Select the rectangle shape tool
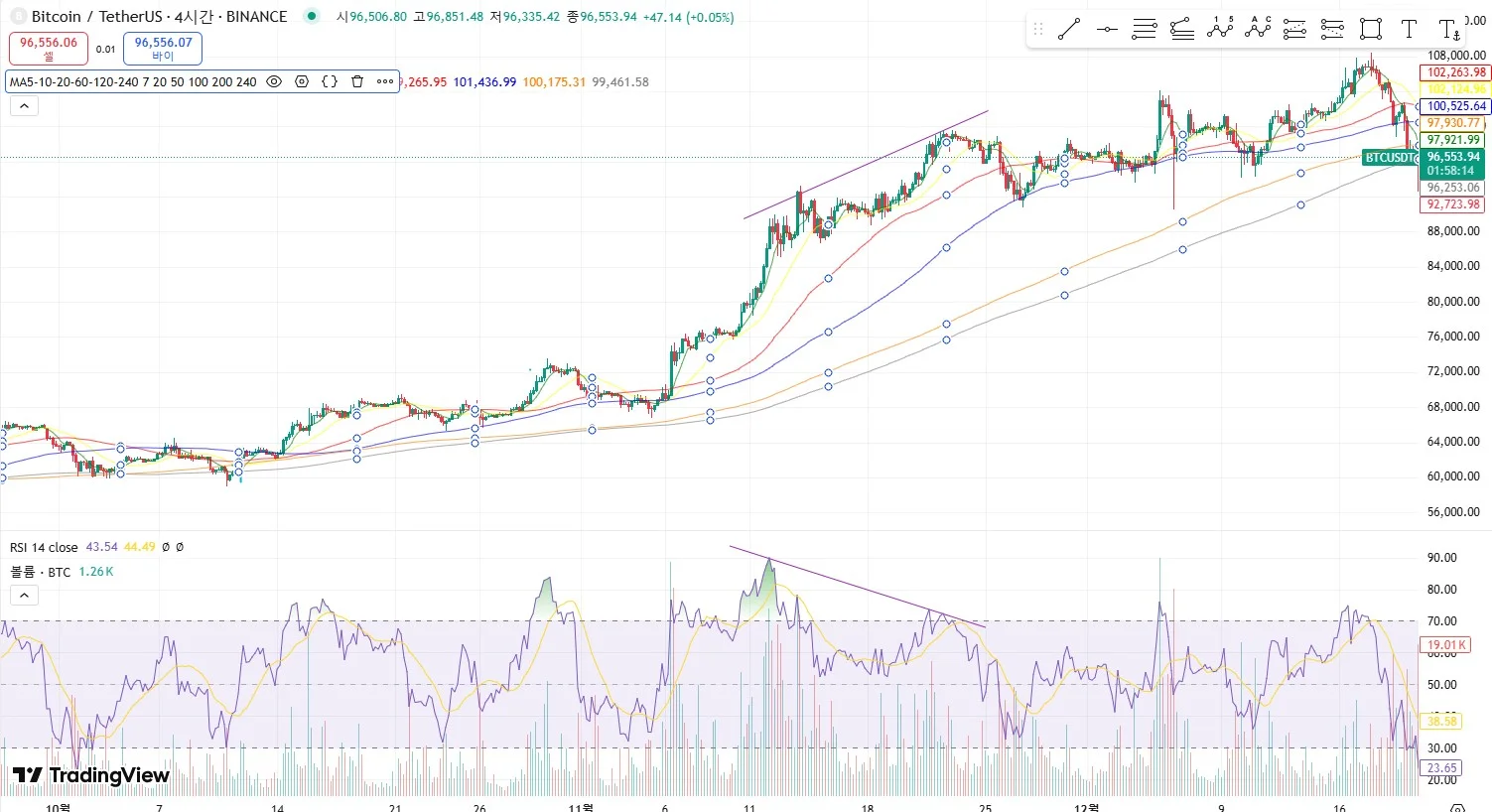Viewport: 1492px width, 812px height. click(1371, 29)
